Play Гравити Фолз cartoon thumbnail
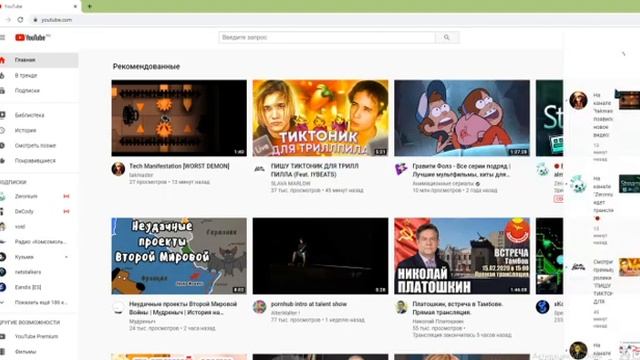This screenshot has width=640, height=360. coord(462,118)
